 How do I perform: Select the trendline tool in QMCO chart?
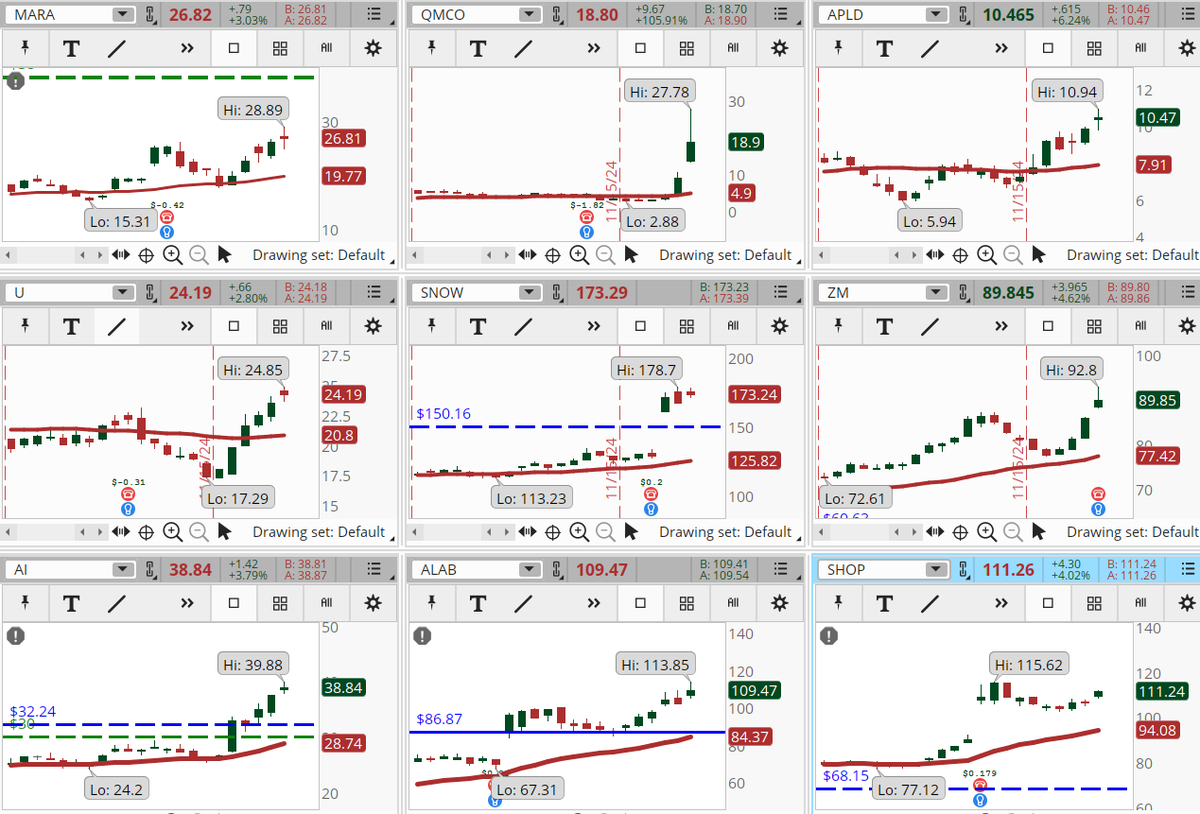coord(524,48)
